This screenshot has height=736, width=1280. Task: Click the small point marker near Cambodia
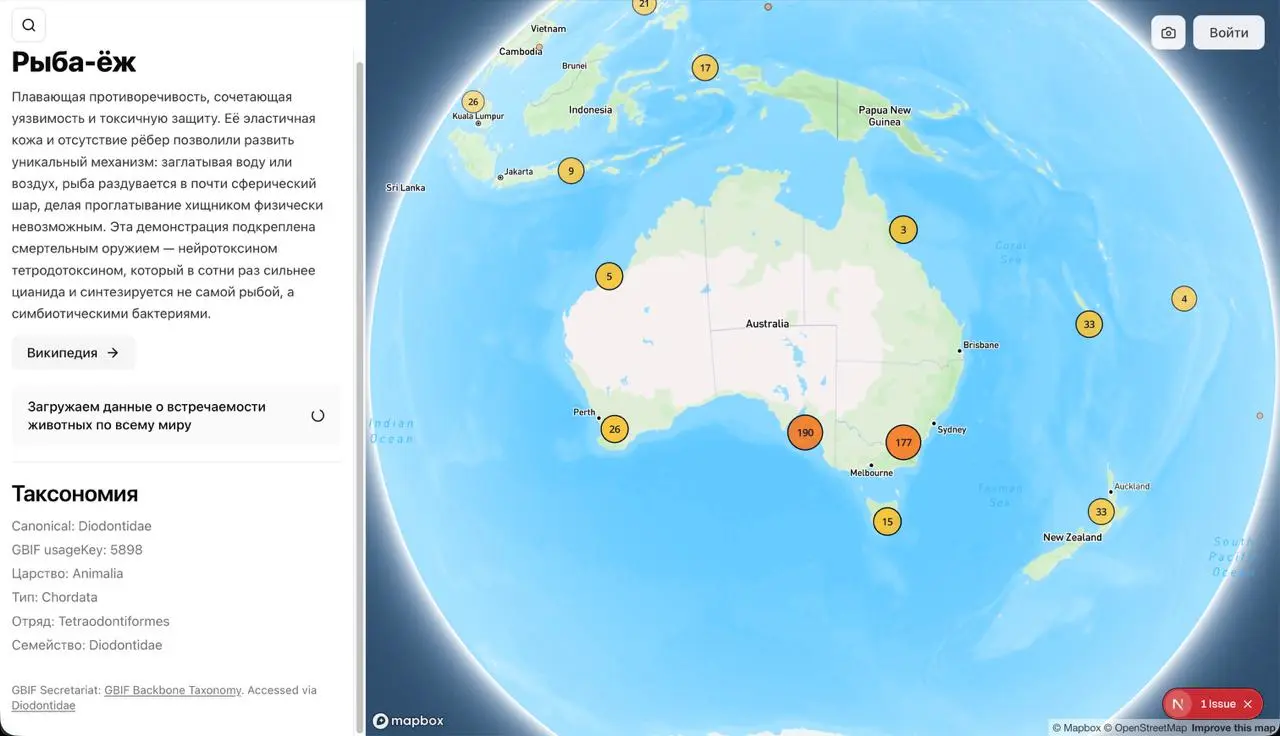[x=539, y=47]
